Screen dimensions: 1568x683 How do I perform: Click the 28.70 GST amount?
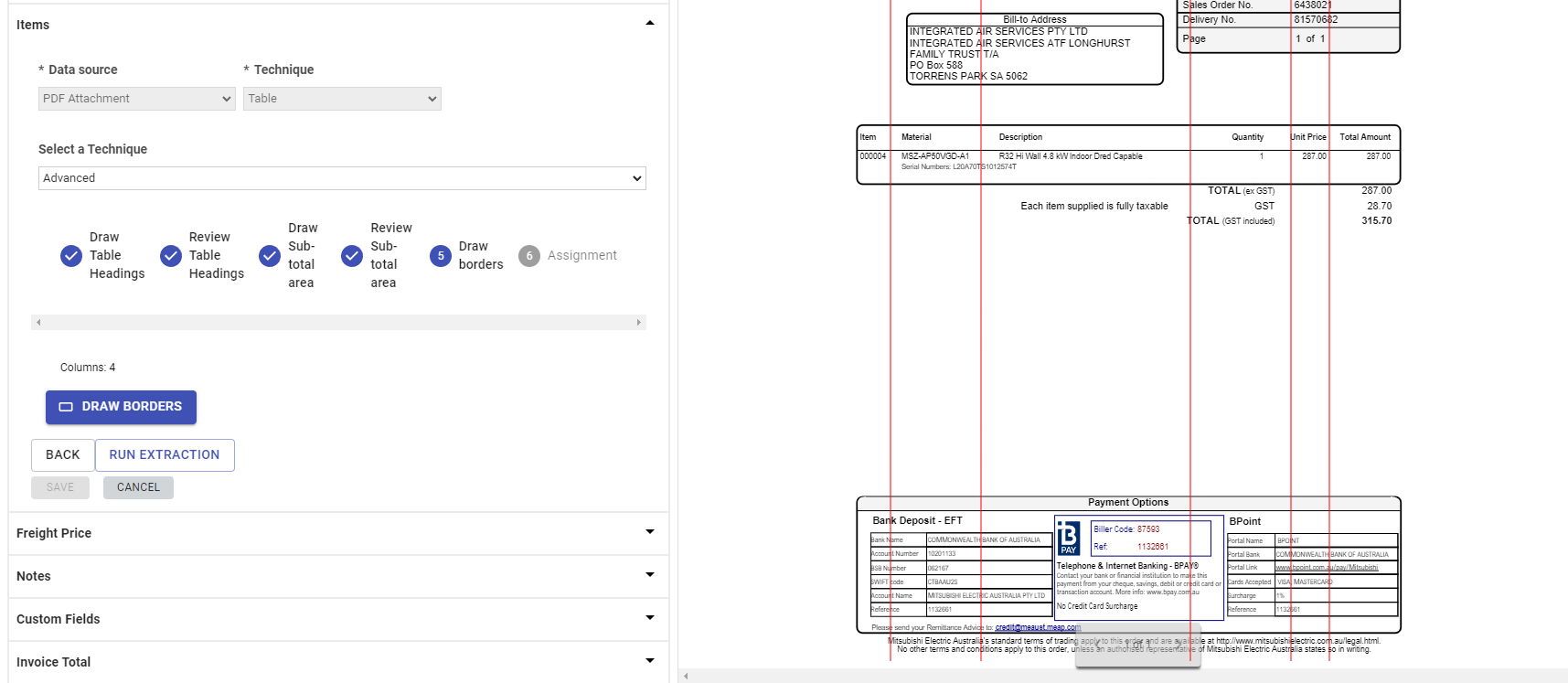(1379, 207)
